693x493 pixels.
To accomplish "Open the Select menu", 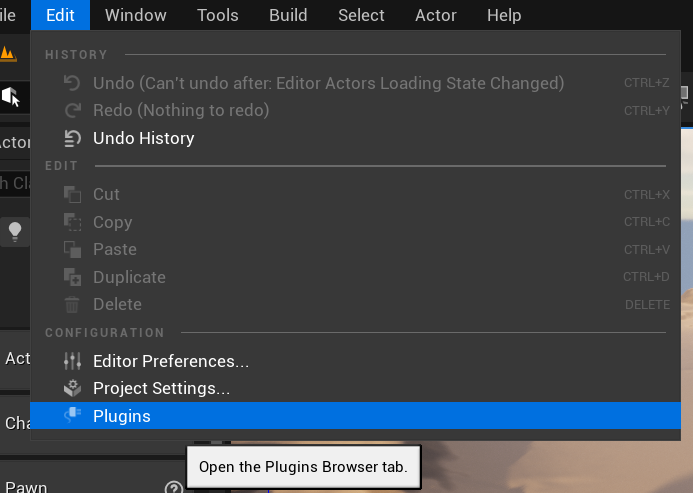I will click(361, 15).
